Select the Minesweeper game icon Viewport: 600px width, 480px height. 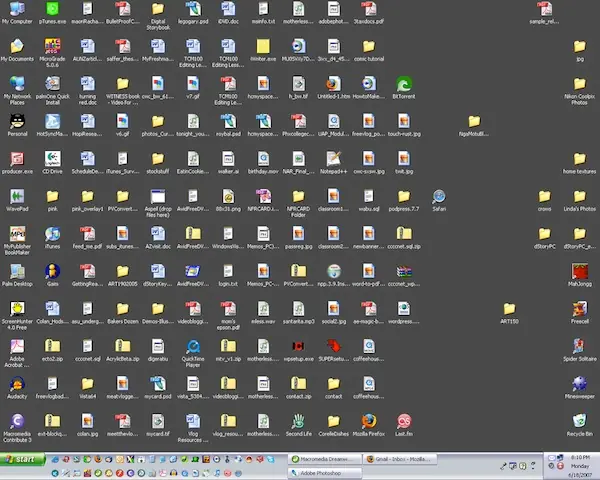click(x=579, y=383)
